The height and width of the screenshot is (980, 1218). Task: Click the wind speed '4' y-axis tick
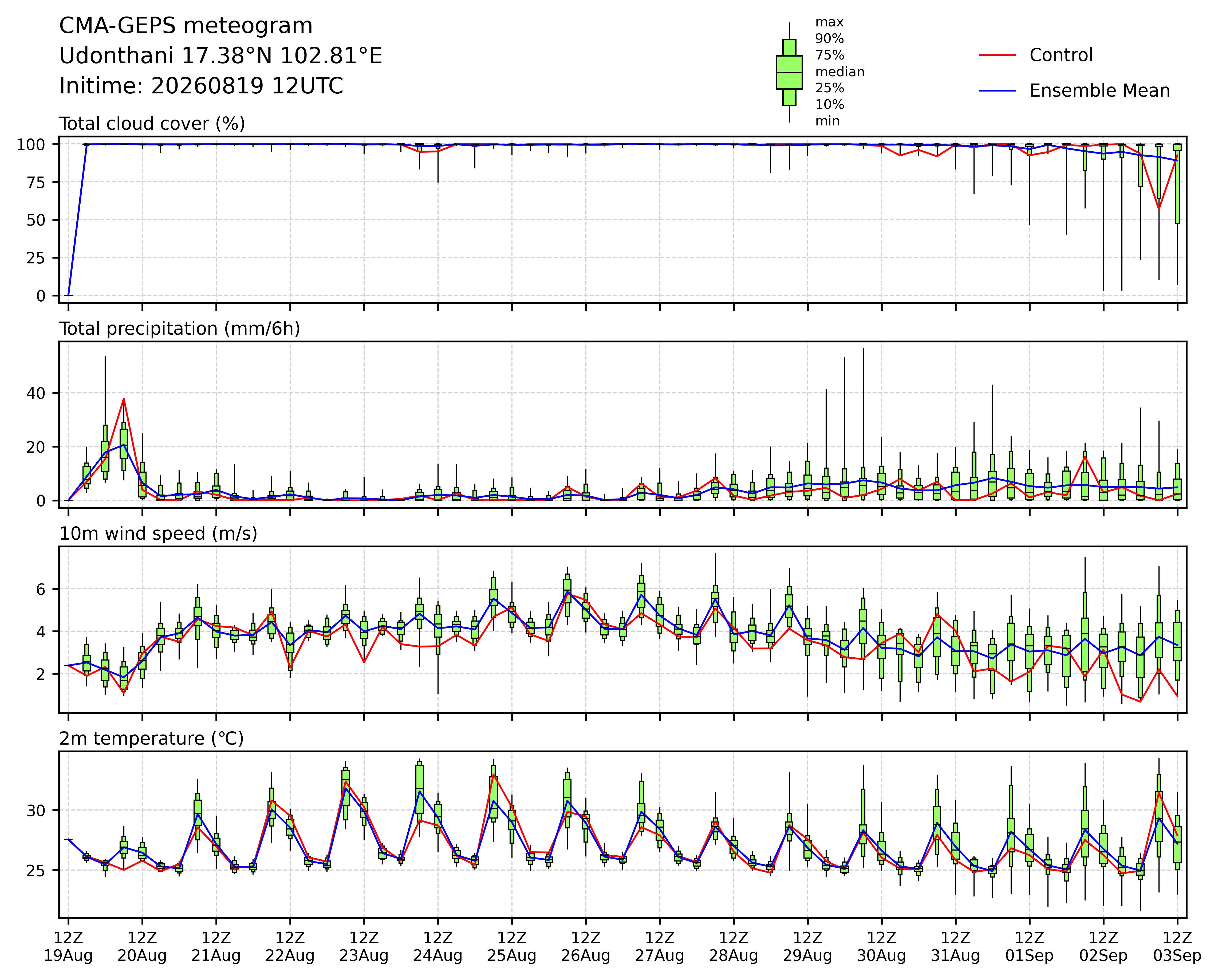41,631
